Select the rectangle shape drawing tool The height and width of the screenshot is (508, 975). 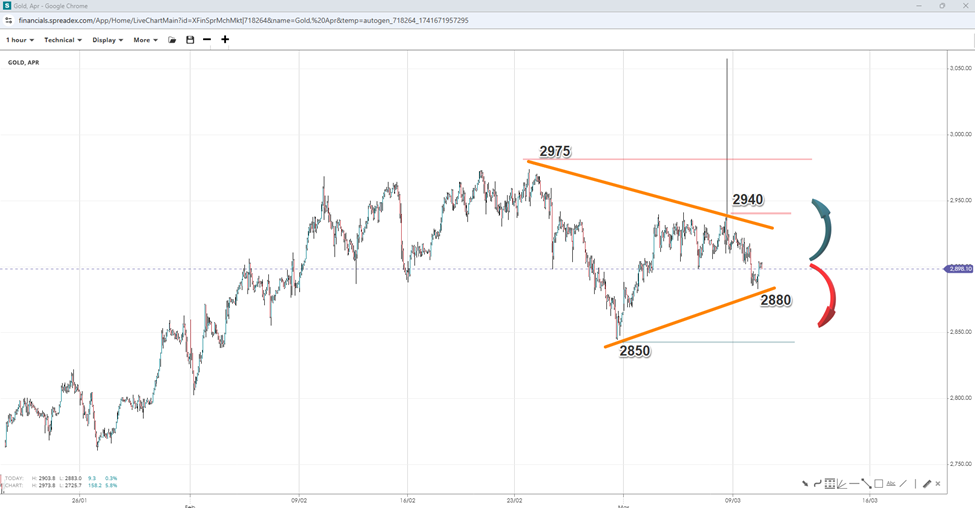[x=878, y=484]
